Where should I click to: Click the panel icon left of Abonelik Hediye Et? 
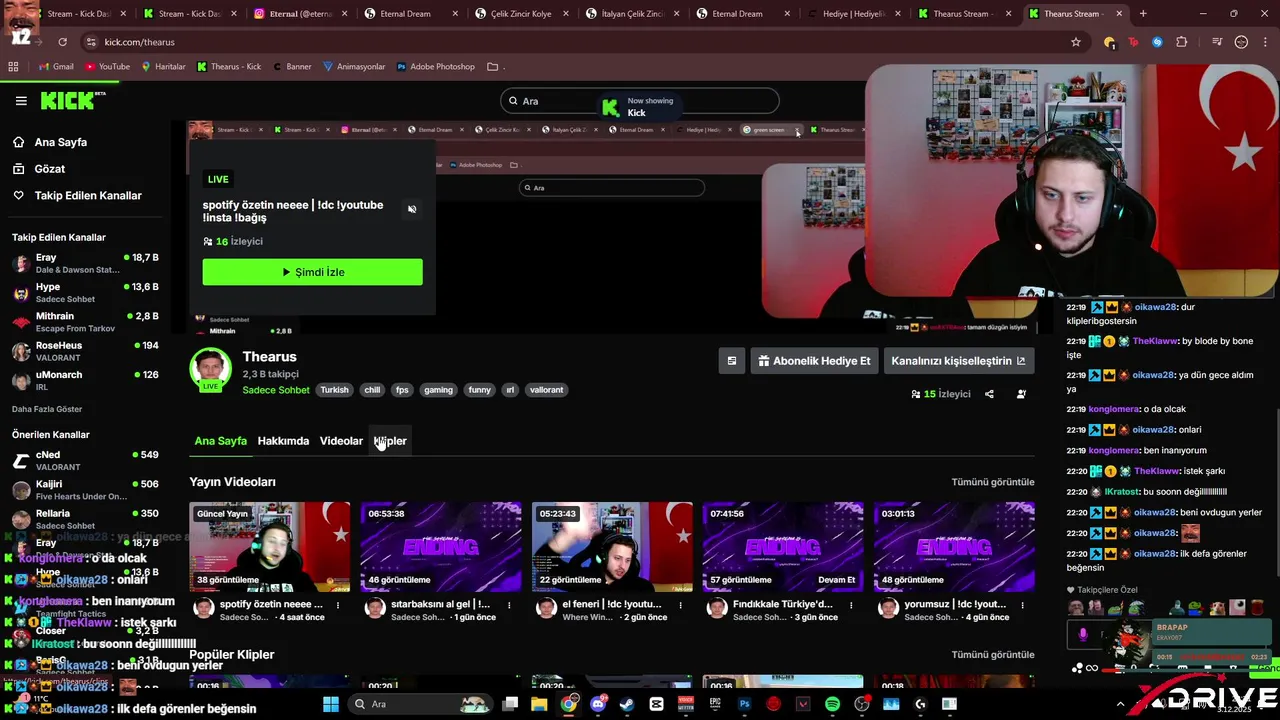pyautogui.click(x=731, y=361)
